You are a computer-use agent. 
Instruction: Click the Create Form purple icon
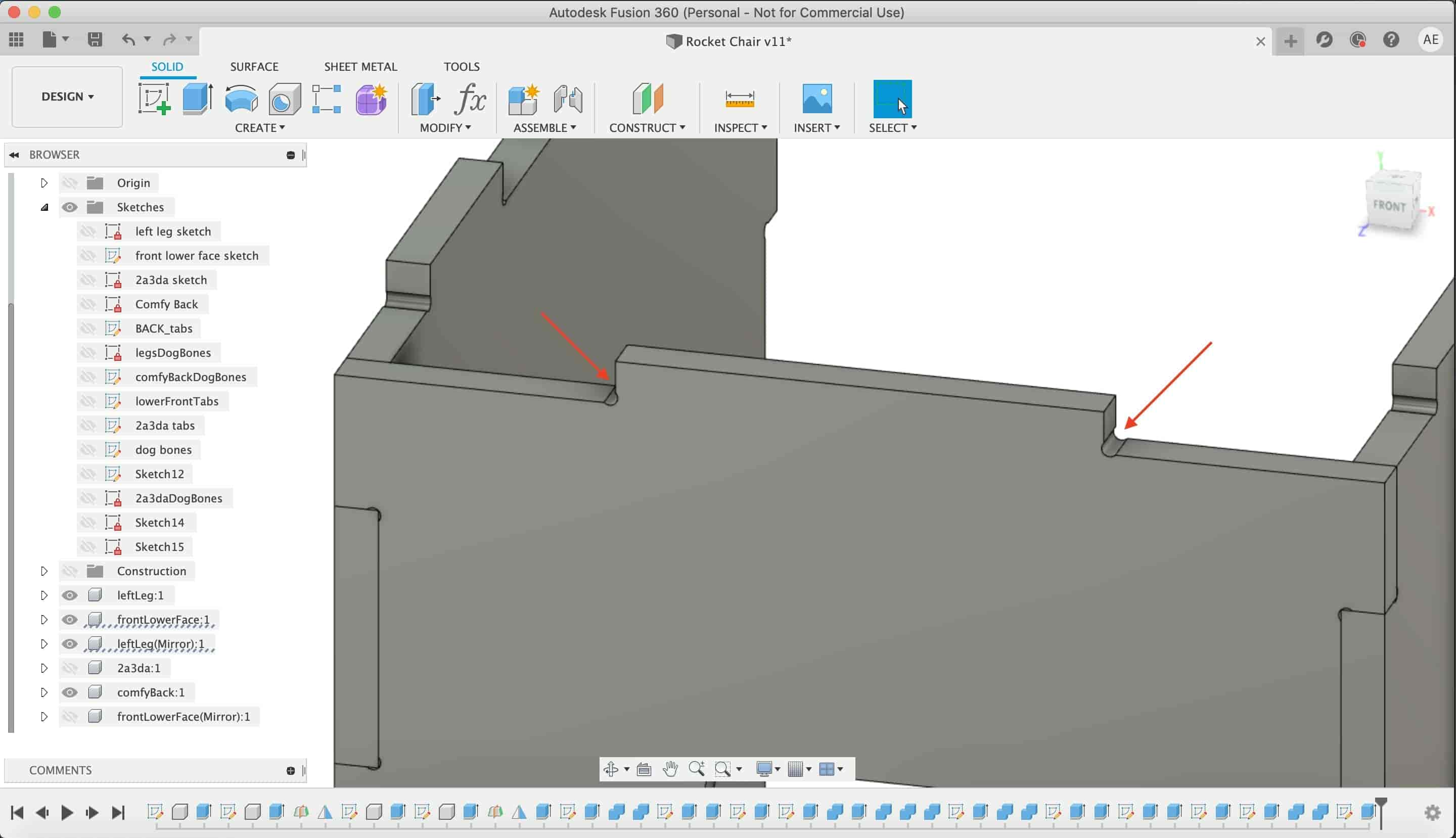pyautogui.click(x=372, y=99)
